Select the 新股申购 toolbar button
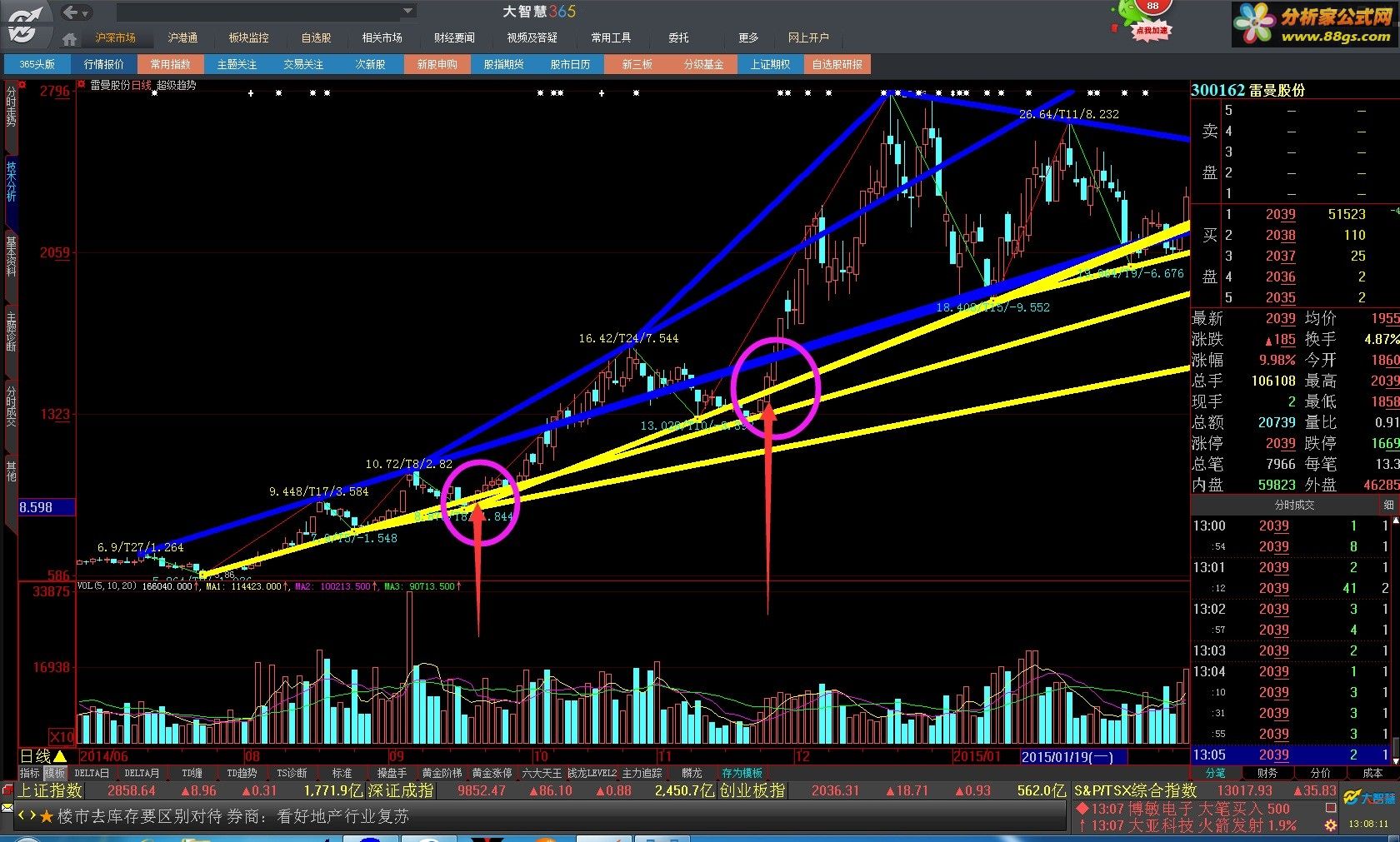The width and height of the screenshot is (1400, 842). click(x=437, y=64)
